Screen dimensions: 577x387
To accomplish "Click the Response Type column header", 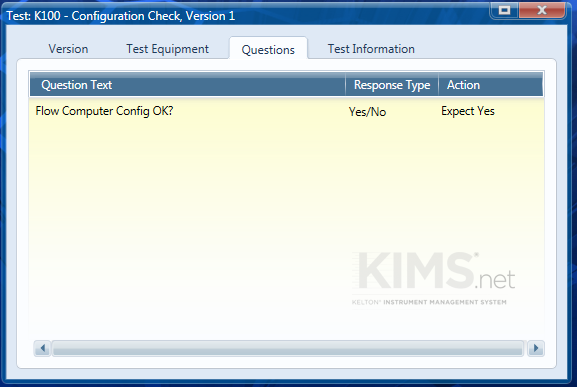I will 392,85.
